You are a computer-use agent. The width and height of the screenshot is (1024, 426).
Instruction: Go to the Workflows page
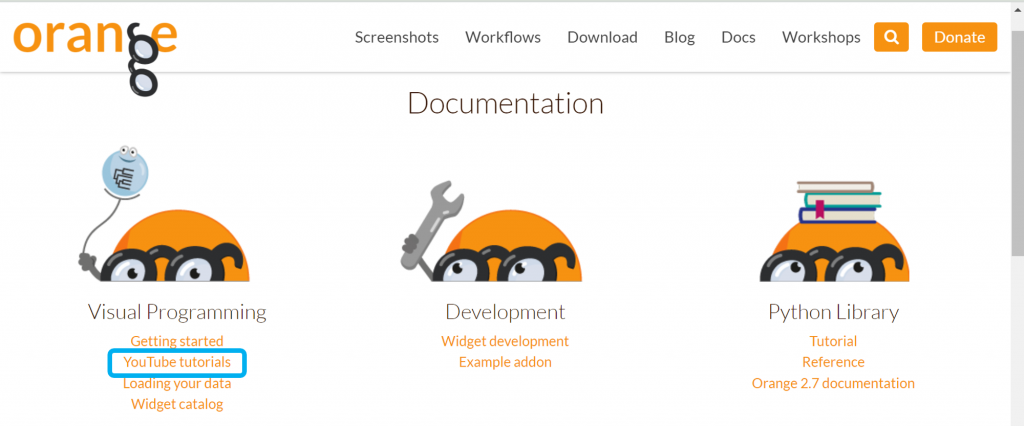pyautogui.click(x=503, y=37)
